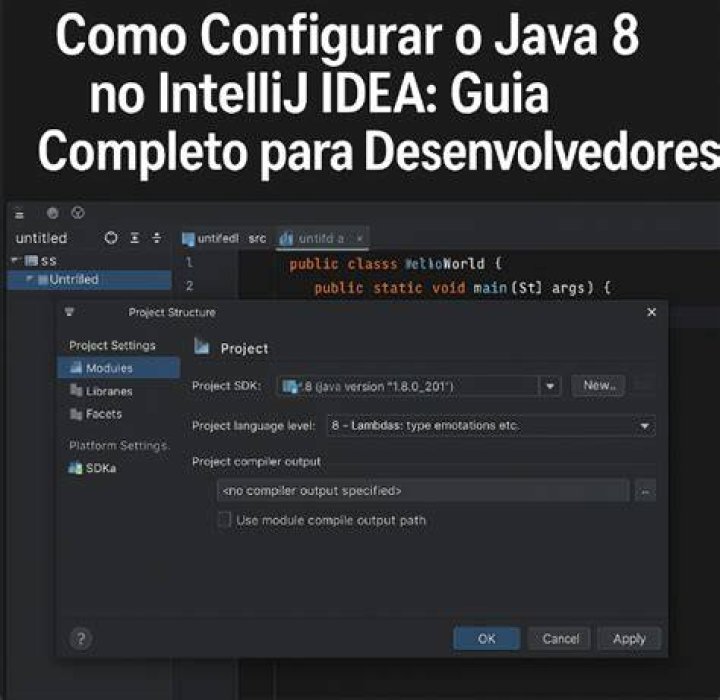
Task: Click the Cancel button
Action: 560,639
